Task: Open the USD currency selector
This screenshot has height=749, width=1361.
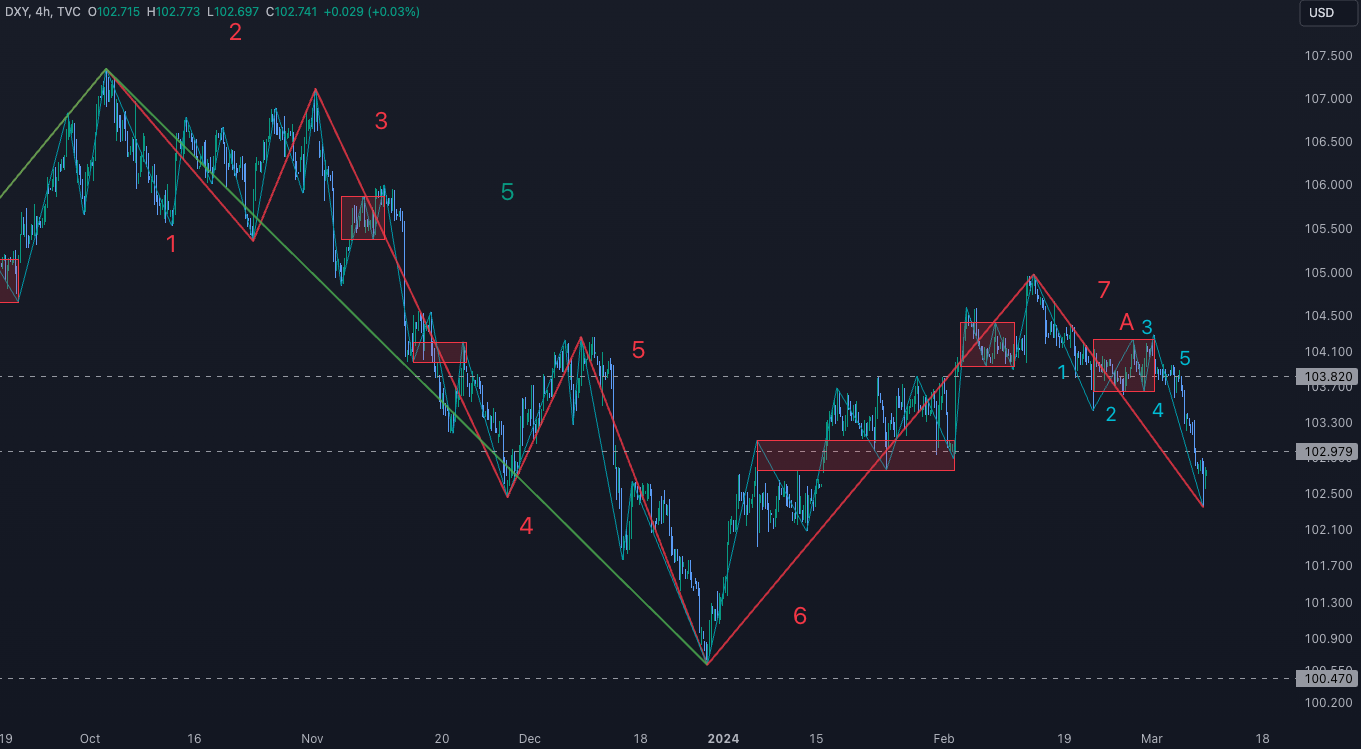Action: point(1322,13)
